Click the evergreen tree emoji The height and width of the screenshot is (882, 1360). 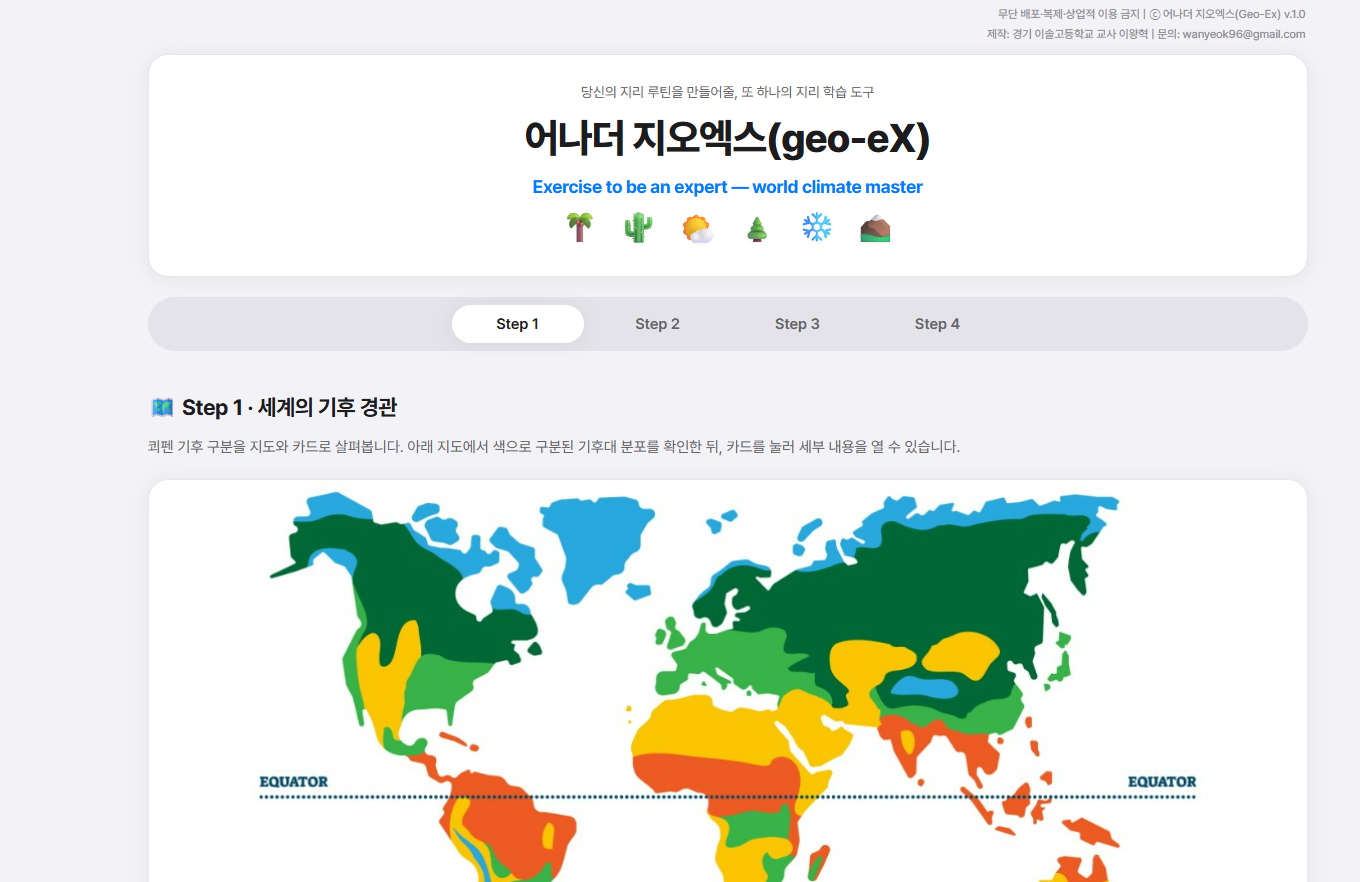(x=757, y=229)
